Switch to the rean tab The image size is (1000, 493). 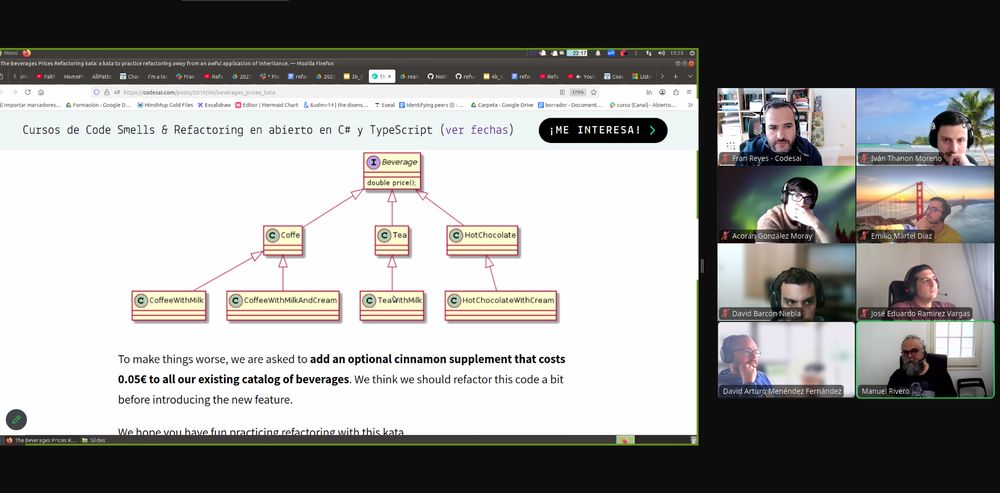tap(411, 77)
